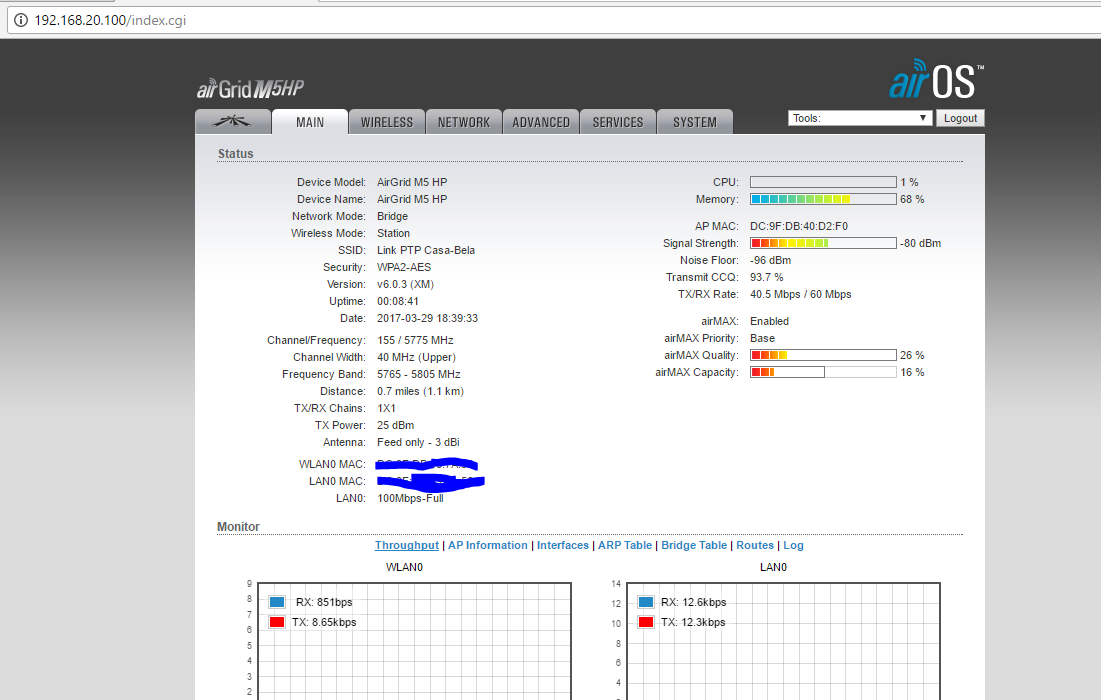Click the Status section heading
Image resolution: width=1101 pixels, height=700 pixels.
[x=235, y=154]
